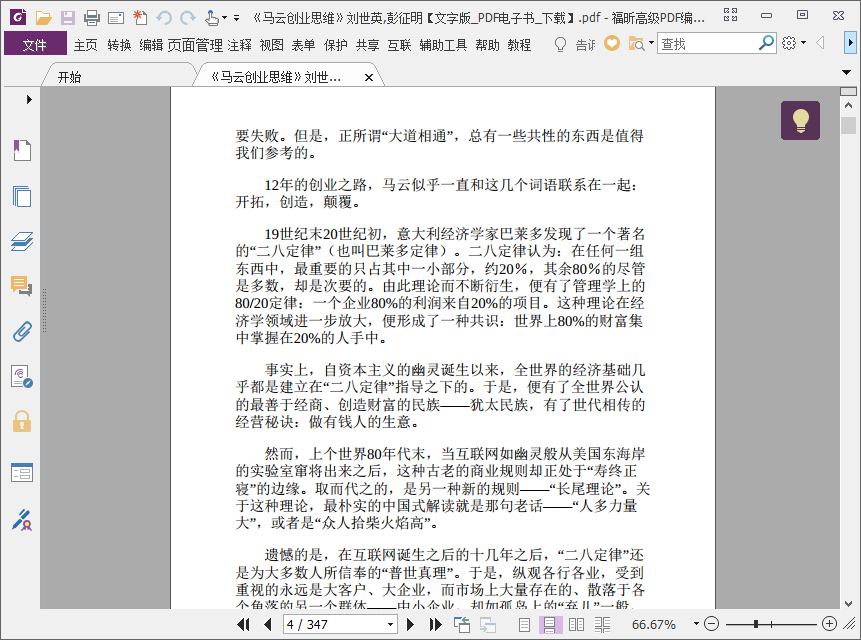Select continuous facing view mode
Image resolution: width=861 pixels, height=640 pixels.
click(x=602, y=625)
